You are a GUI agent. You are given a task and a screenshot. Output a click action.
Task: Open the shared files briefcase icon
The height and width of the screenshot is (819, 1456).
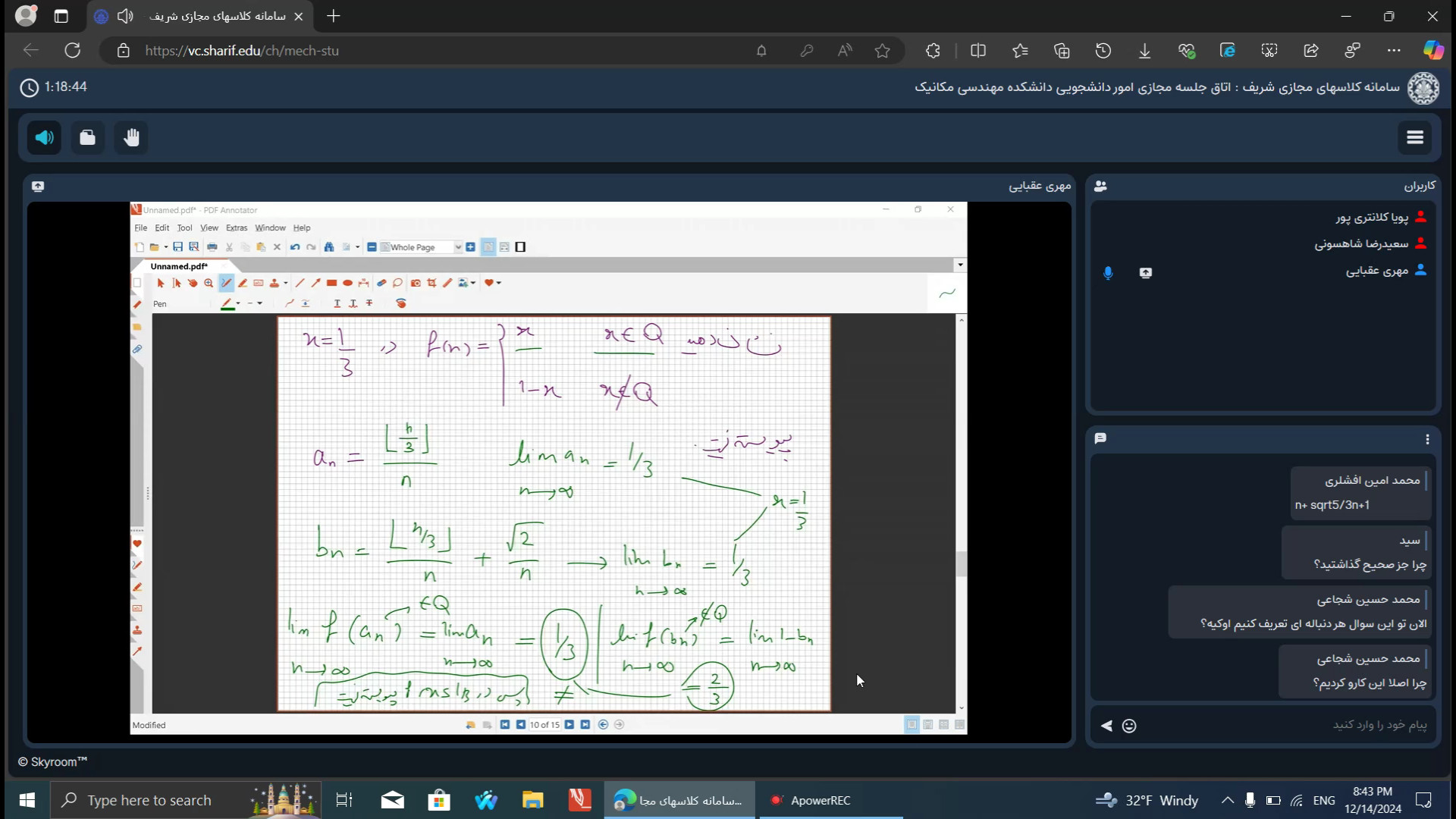point(88,137)
